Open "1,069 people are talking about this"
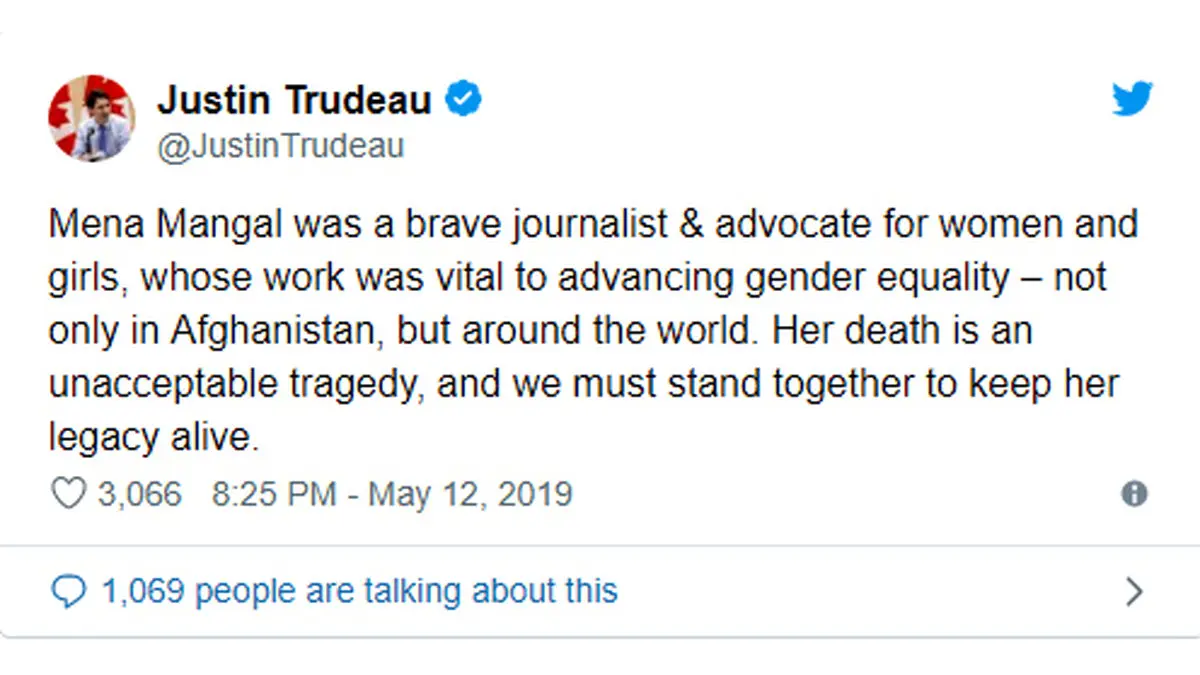Screen dimensions: 1200x675 (359, 591)
